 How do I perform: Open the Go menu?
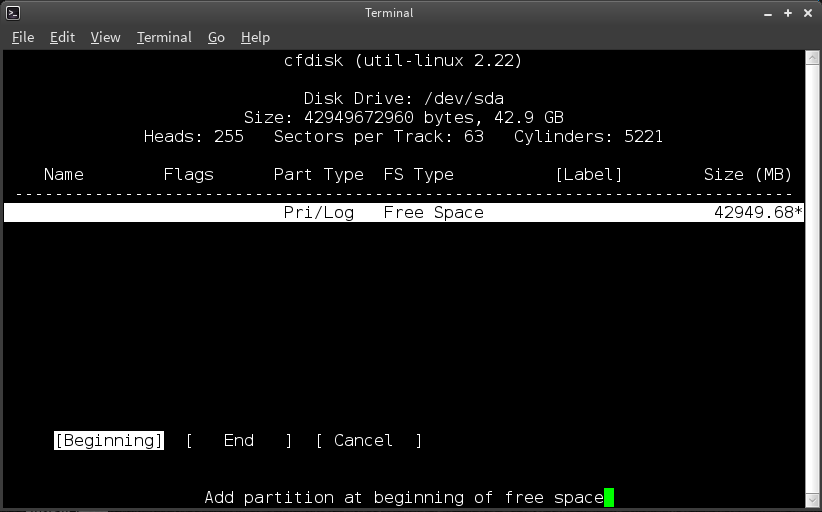216,37
